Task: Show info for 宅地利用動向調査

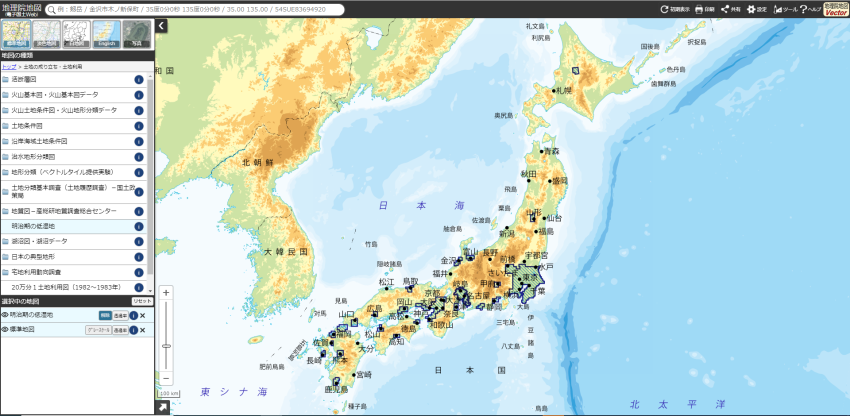Action: pyautogui.click(x=139, y=272)
